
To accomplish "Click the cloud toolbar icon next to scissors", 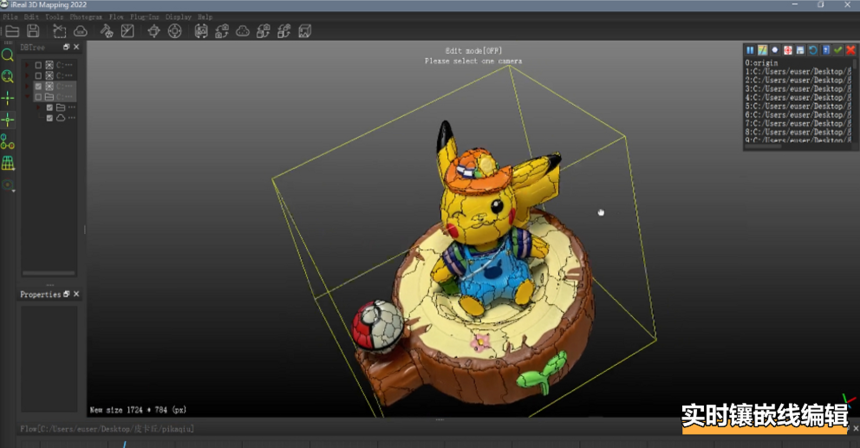I will pos(80,31).
